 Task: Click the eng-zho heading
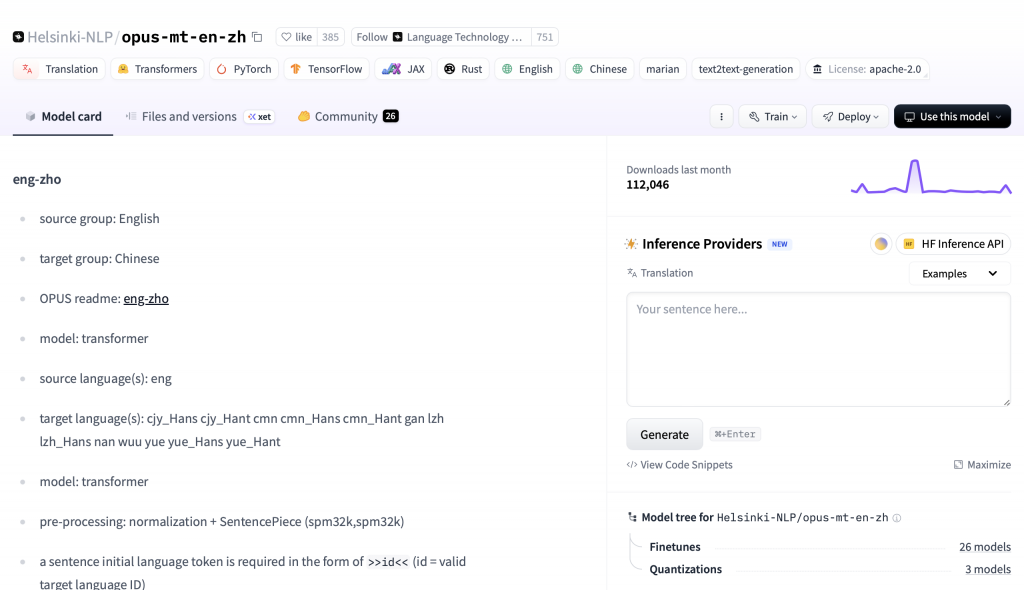pos(37,179)
